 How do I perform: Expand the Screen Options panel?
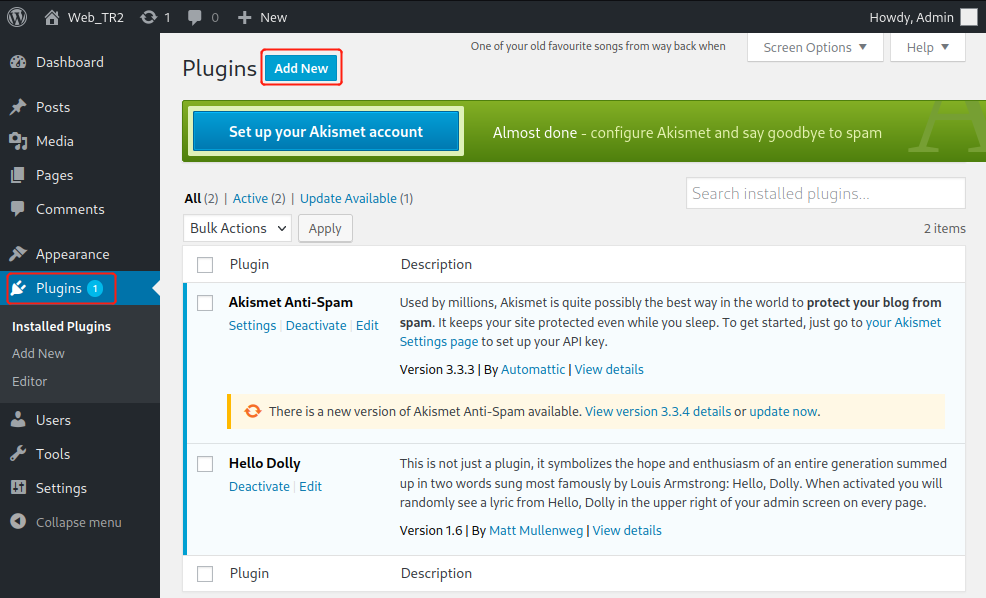tap(814, 47)
